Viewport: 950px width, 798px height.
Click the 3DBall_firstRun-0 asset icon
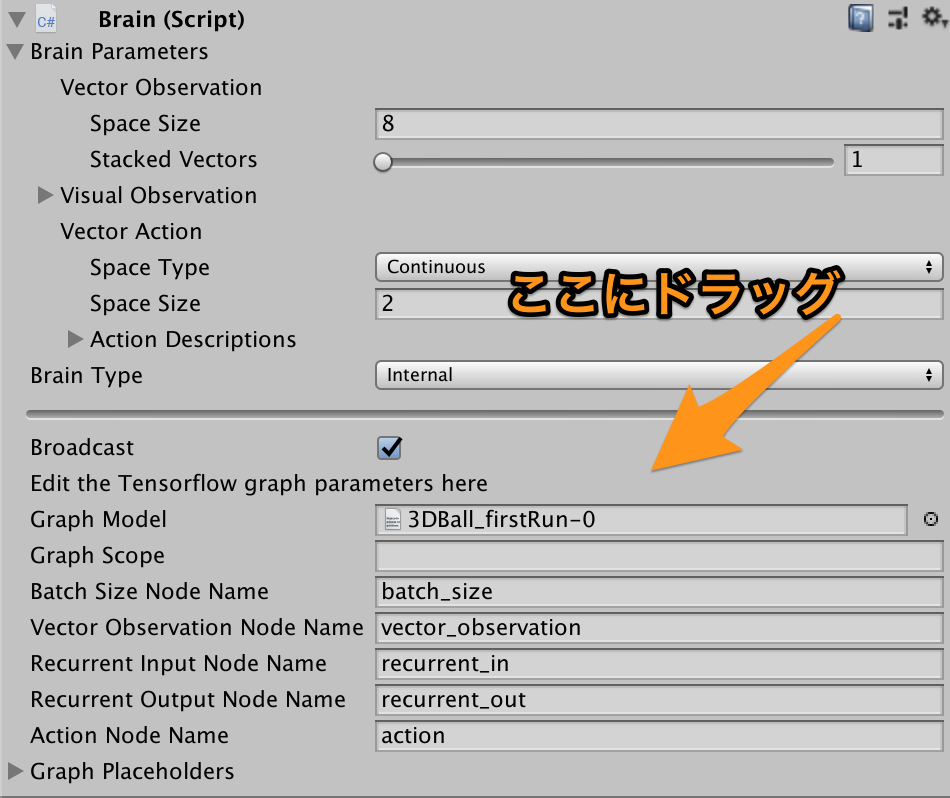(x=390, y=519)
